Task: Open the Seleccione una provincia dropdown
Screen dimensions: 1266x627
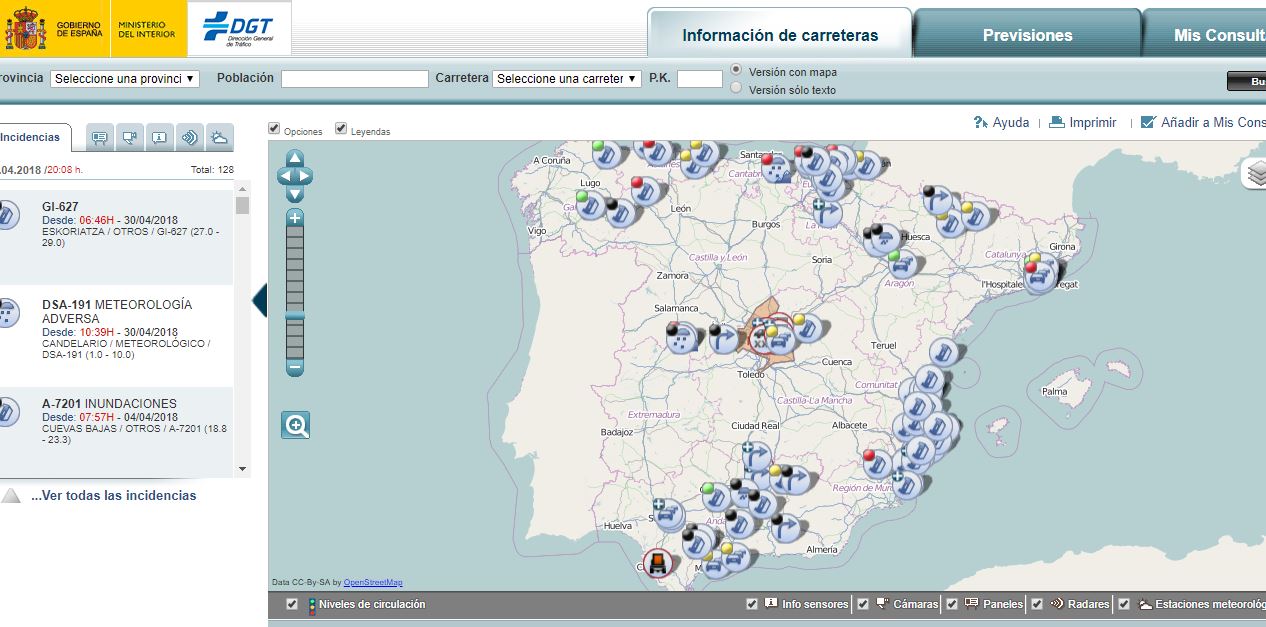Action: 124,78
